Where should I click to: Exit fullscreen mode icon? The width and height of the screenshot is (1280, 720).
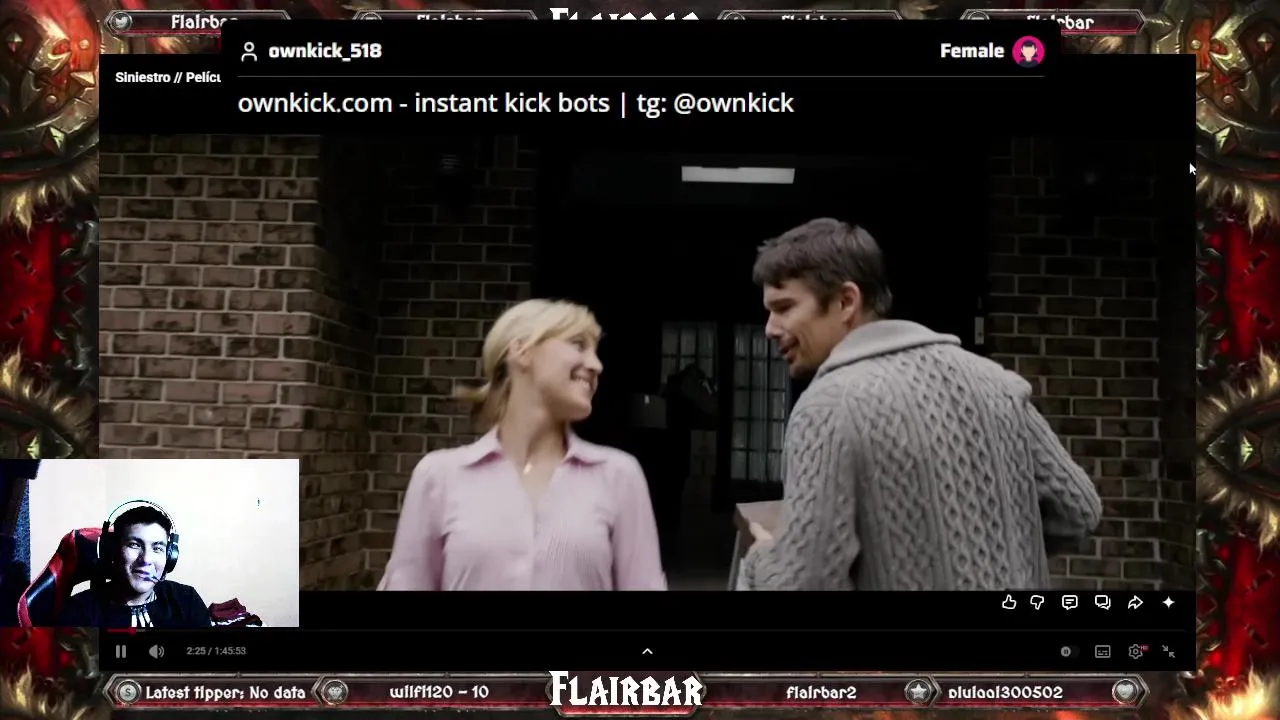click(1168, 651)
